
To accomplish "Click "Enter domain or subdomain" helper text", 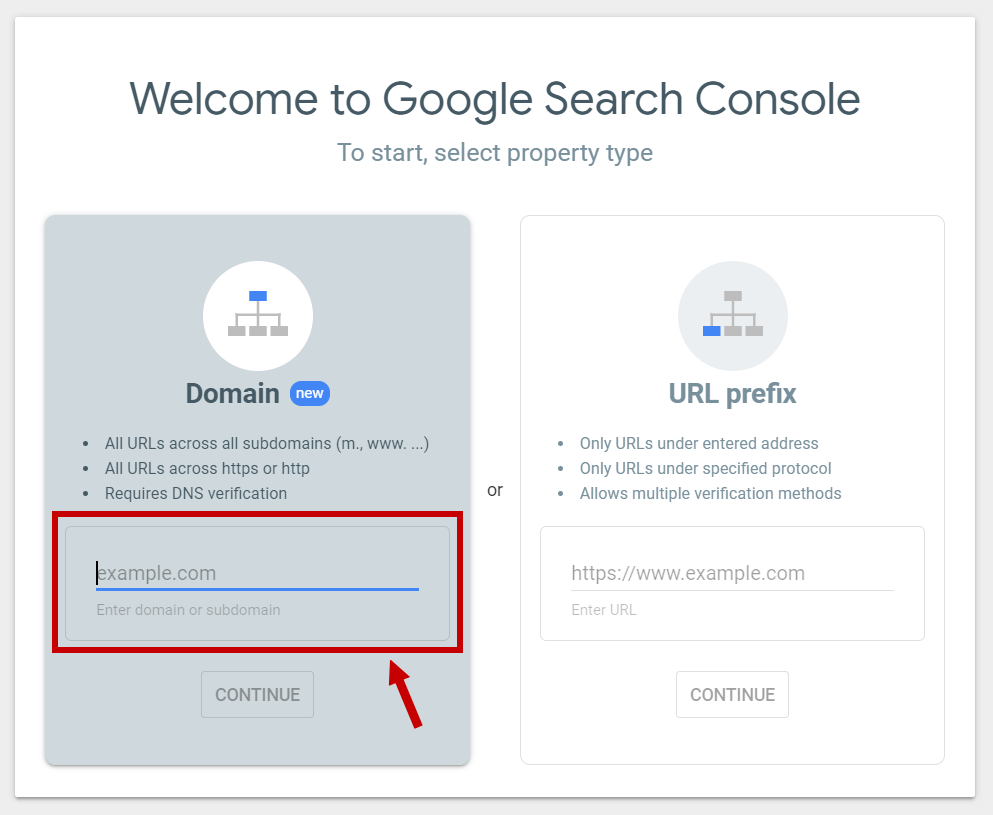I will (188, 610).
